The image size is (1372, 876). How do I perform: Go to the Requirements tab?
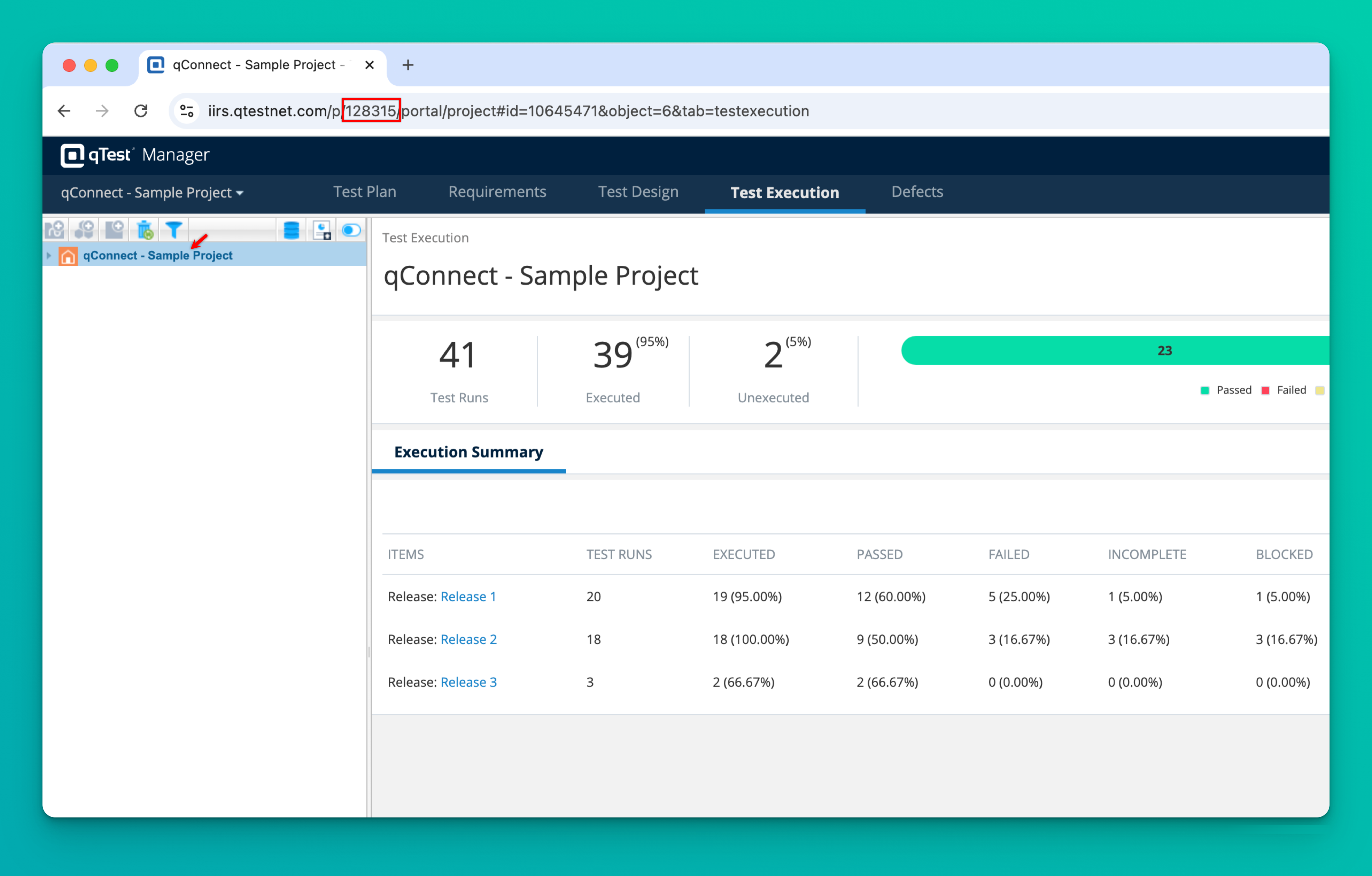coord(497,192)
